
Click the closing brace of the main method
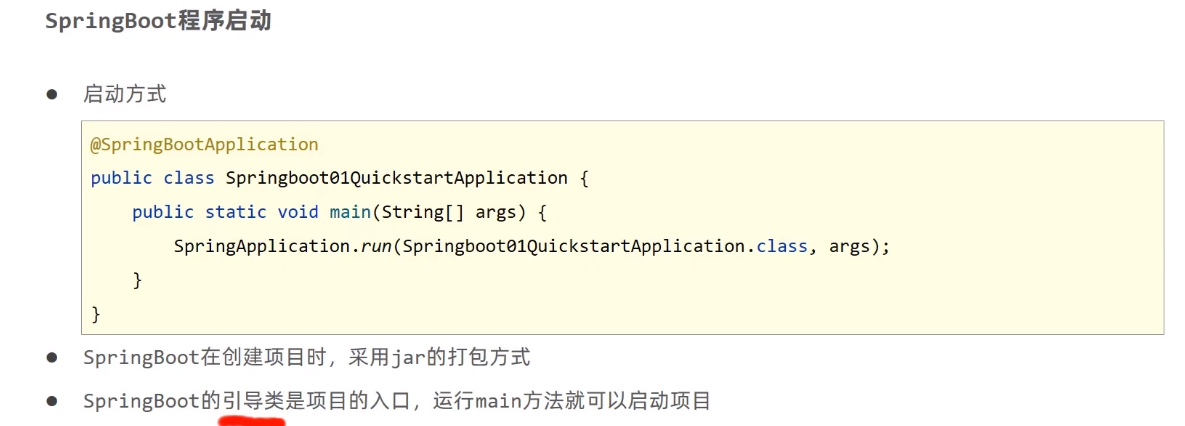138,280
